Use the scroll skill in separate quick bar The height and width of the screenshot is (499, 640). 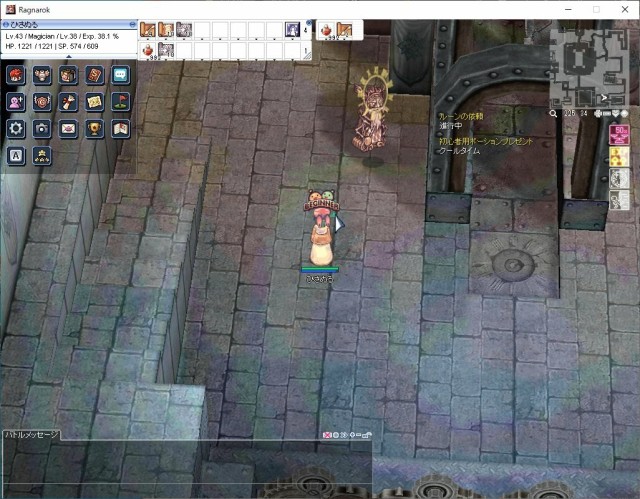click(x=344, y=30)
